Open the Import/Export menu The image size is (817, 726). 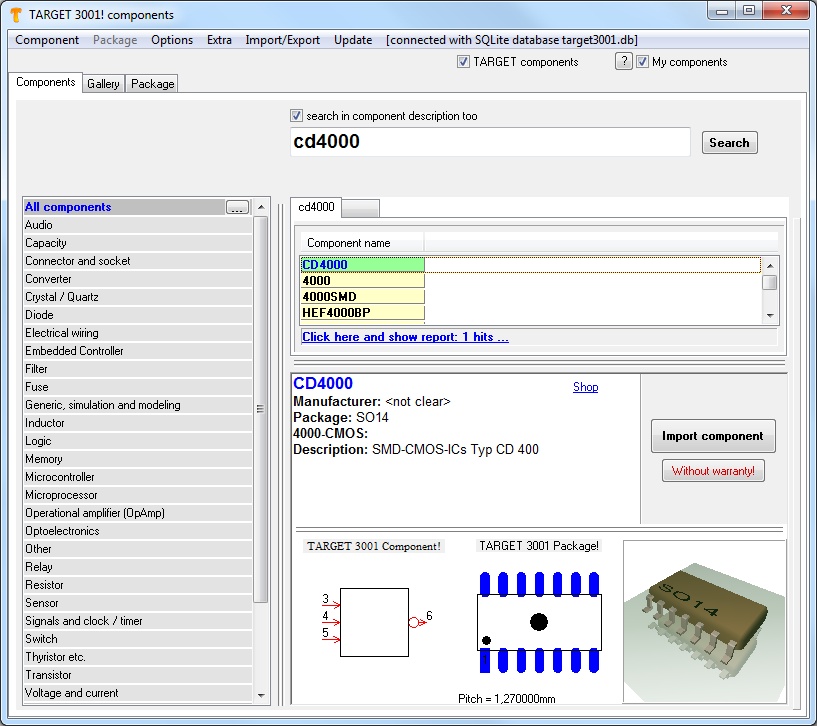pyautogui.click(x=283, y=40)
